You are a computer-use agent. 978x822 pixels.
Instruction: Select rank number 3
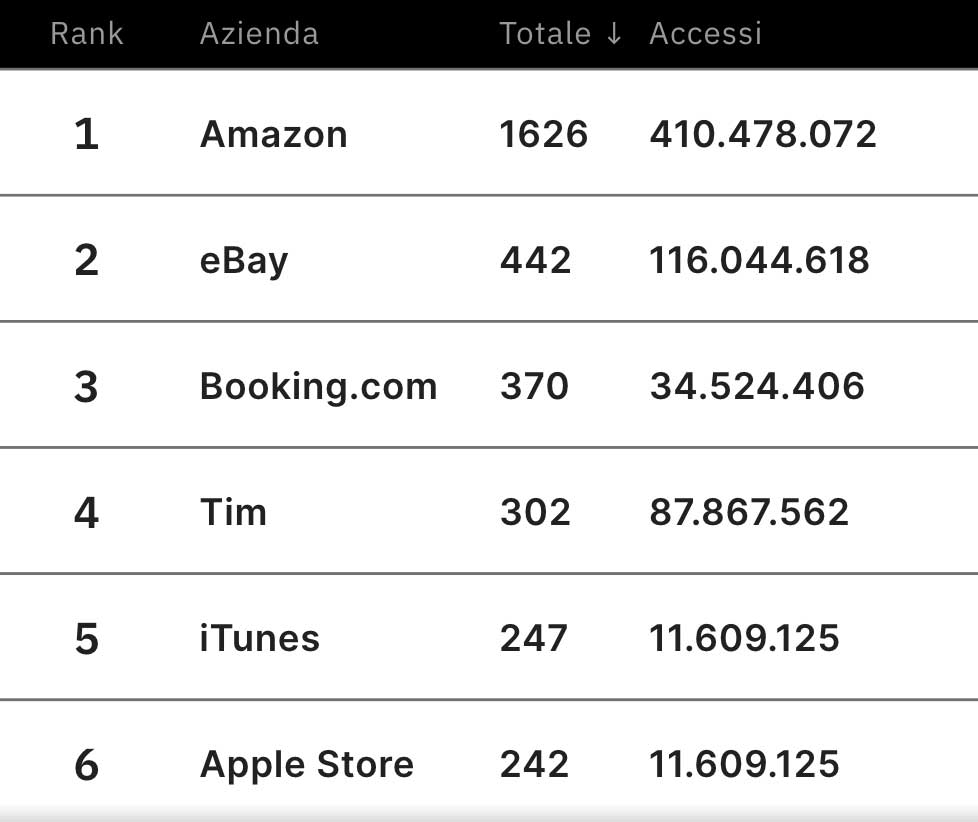tap(87, 385)
